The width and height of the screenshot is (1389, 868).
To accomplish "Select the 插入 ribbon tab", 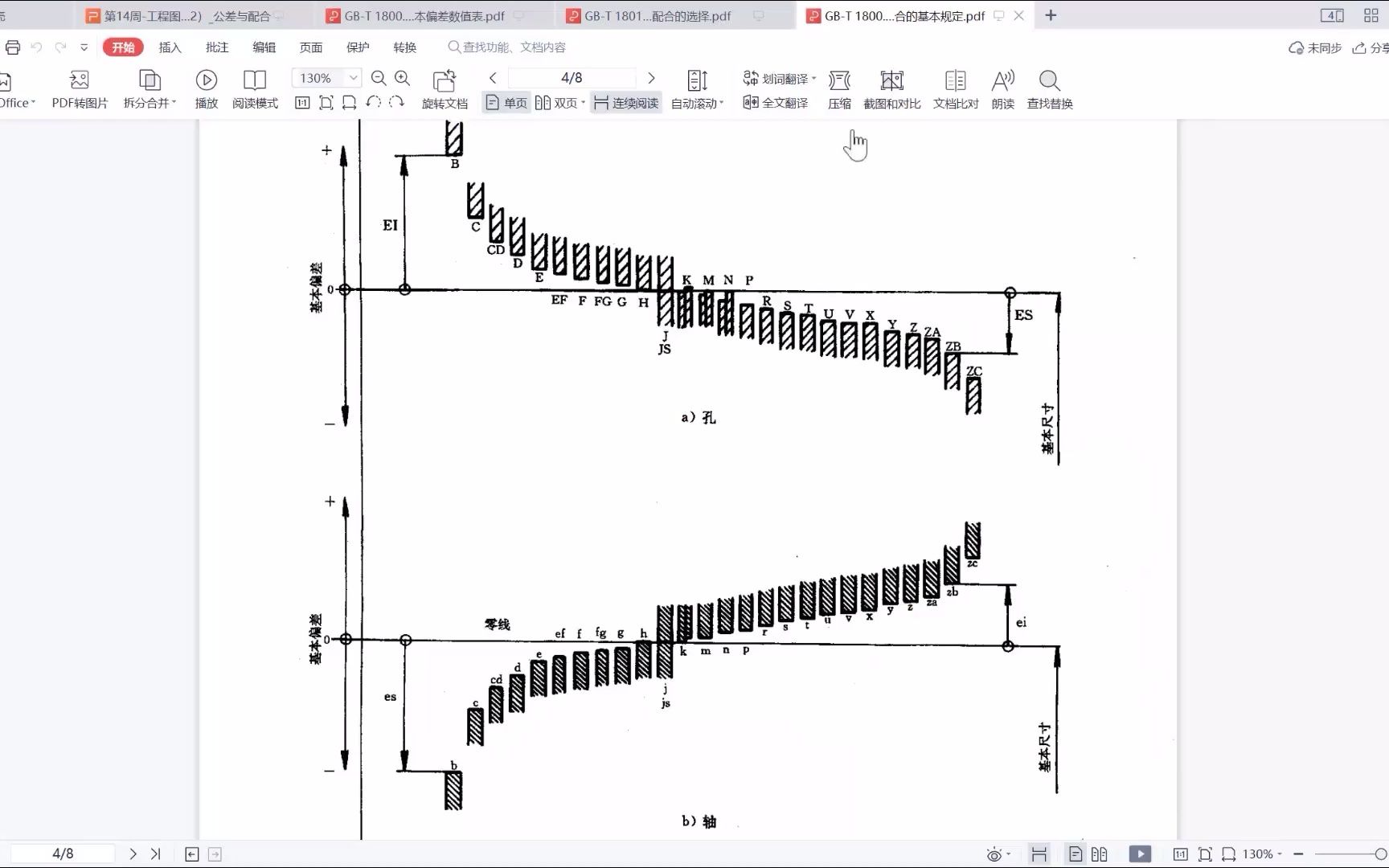I will 170,47.
